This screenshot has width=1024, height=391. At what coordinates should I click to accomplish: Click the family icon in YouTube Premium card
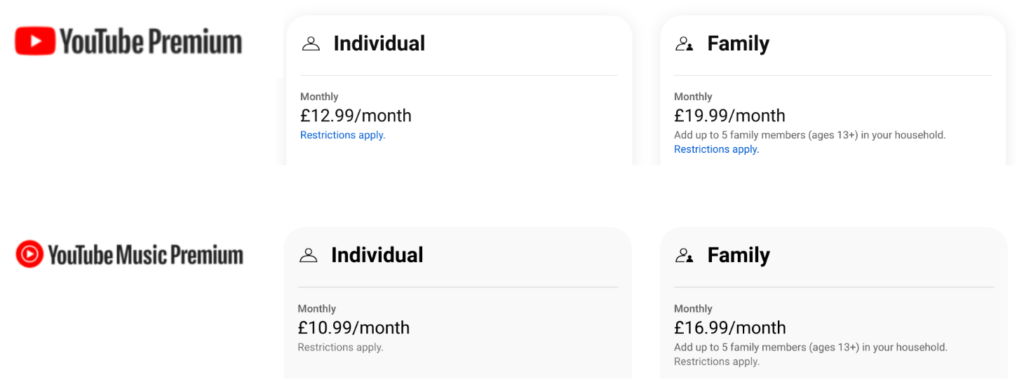[x=684, y=44]
